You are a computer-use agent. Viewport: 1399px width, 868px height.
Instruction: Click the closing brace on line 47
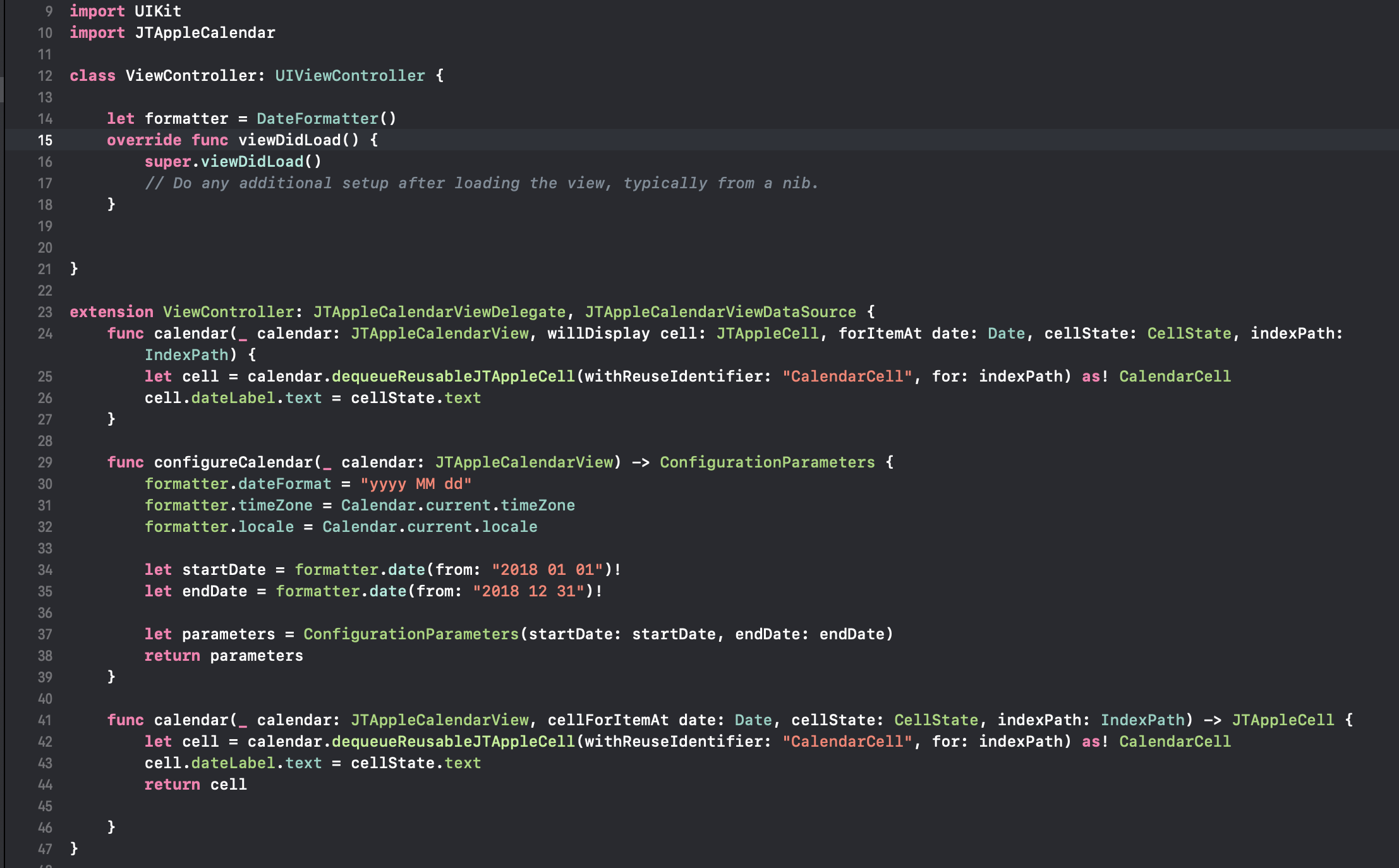point(74,848)
